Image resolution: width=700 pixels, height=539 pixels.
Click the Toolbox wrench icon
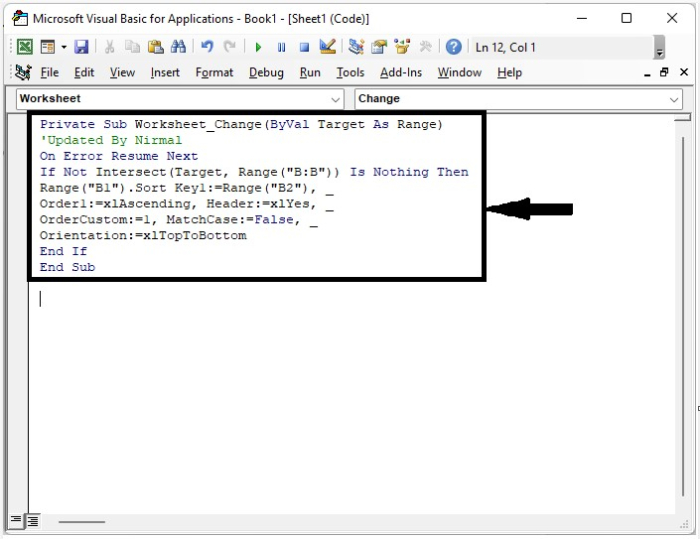tap(425, 47)
